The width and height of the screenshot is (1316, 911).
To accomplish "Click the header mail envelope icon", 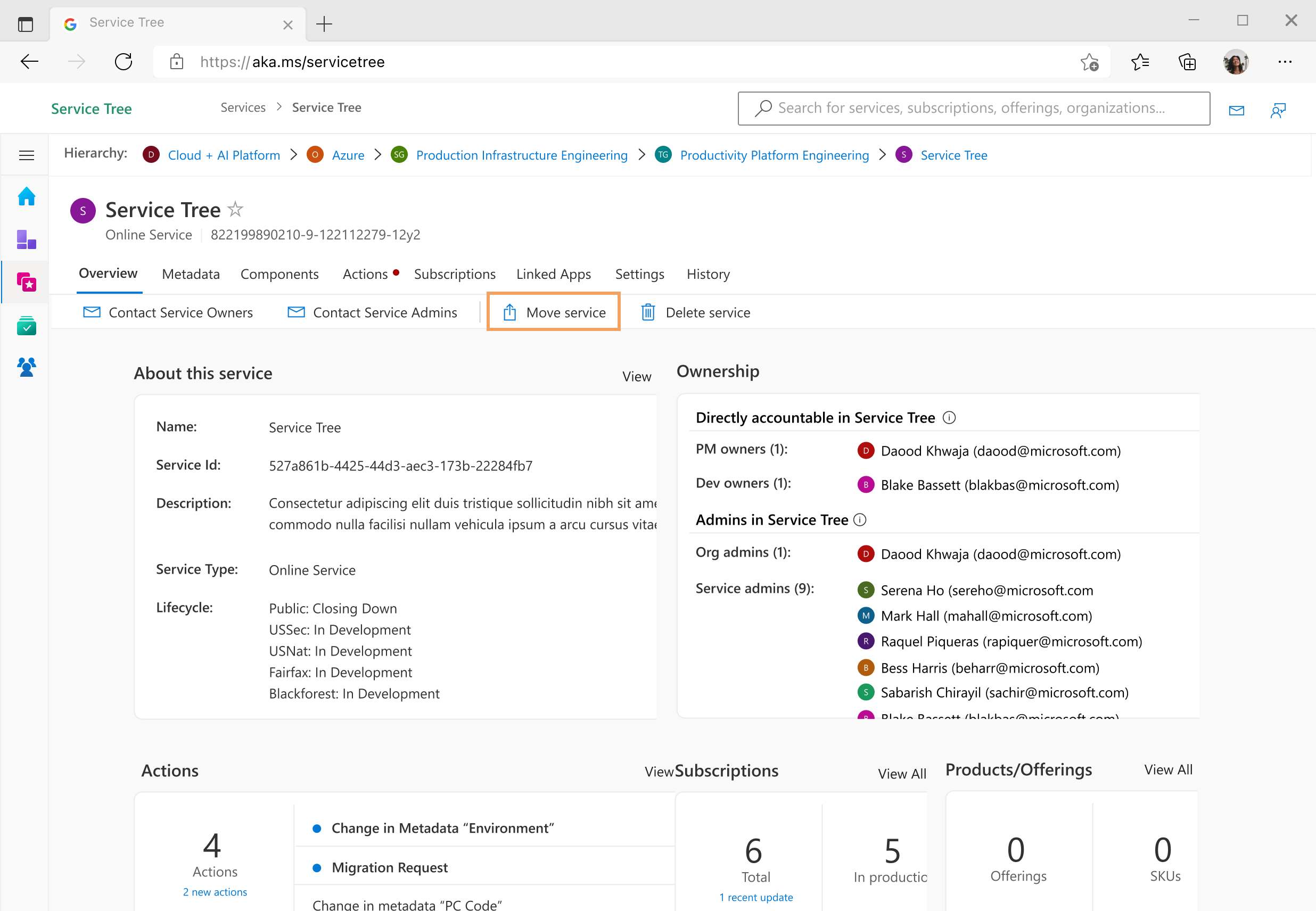I will (1237, 110).
